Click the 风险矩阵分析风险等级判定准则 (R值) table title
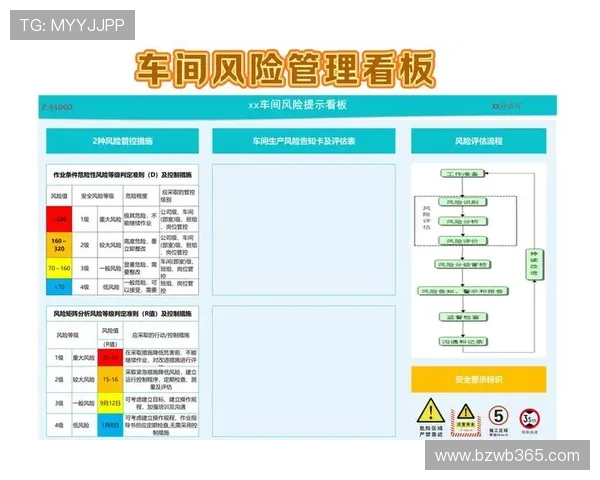Image resolution: width=600 pixels, height=480 pixels. 122,313
